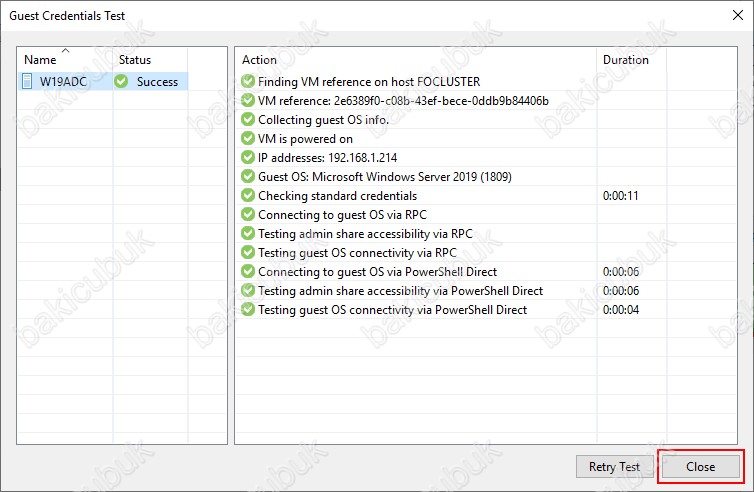
Task: Click check icon beside Finding VM reference
Action: coord(248,81)
